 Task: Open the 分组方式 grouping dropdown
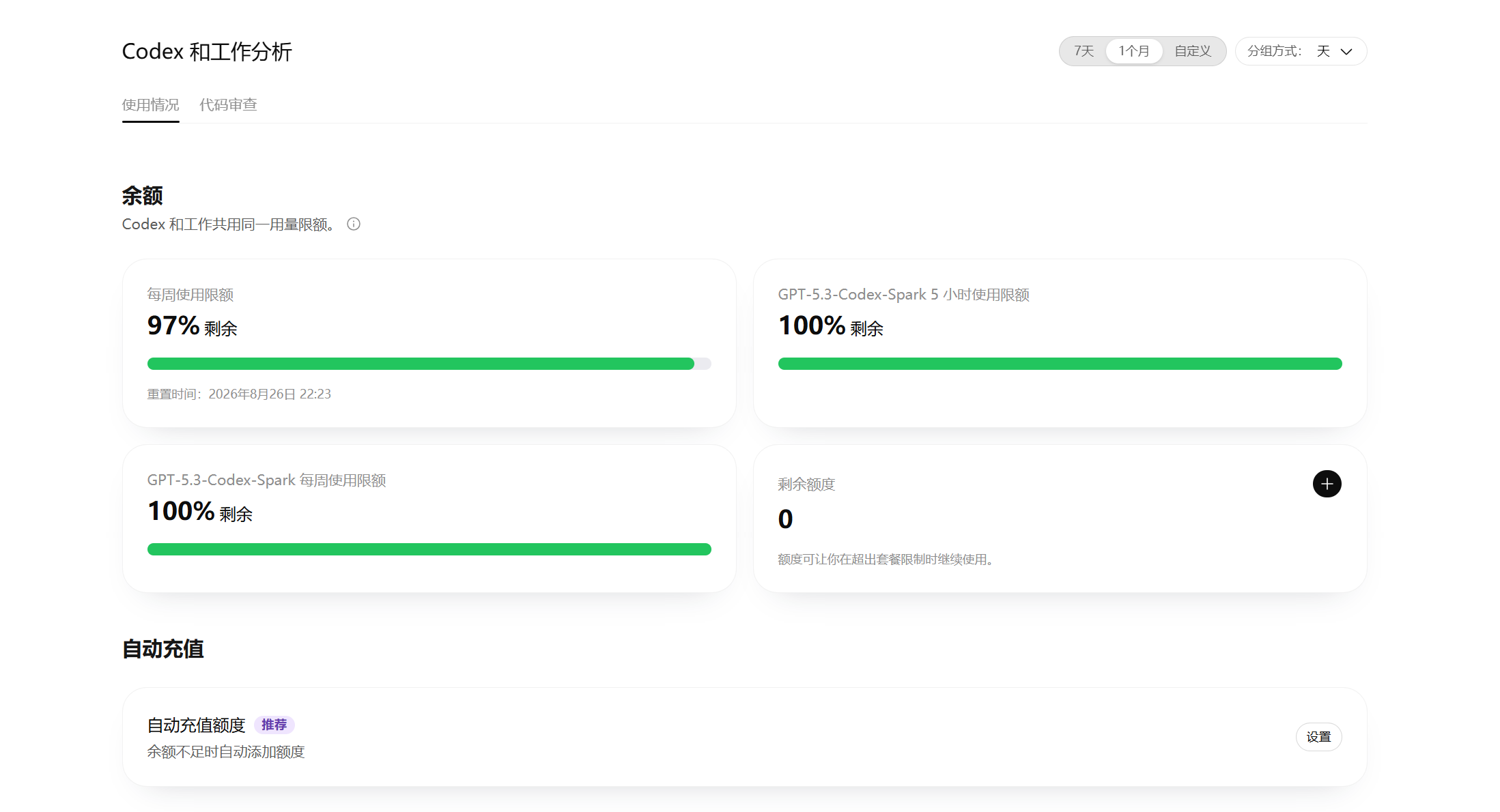(x=1301, y=51)
